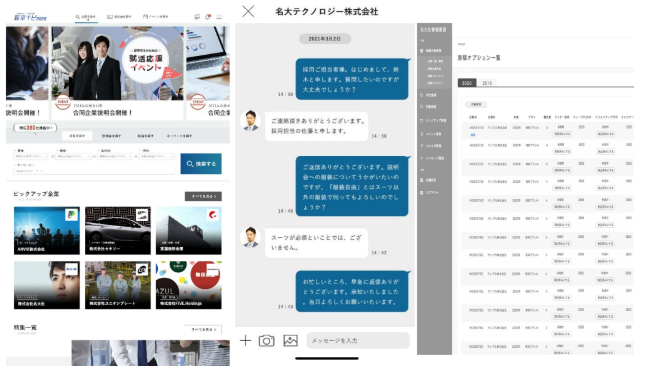The image size is (650, 368).
Task: Focus the メッセージを入力 message field
Action: point(358,341)
